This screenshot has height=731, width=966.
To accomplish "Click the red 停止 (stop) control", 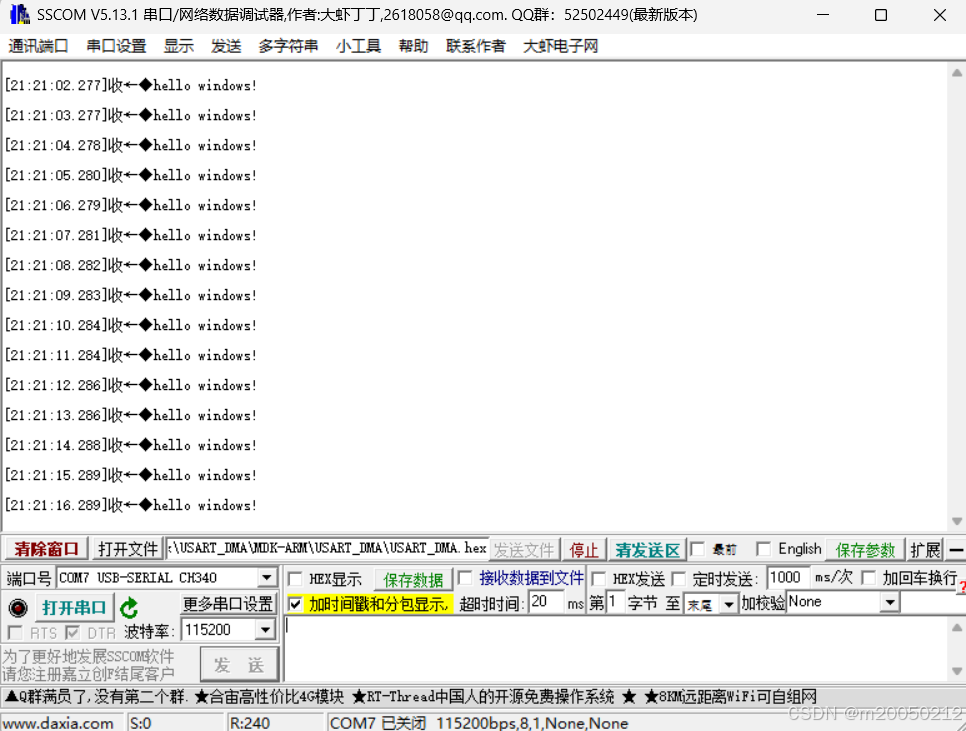I will click(x=584, y=549).
